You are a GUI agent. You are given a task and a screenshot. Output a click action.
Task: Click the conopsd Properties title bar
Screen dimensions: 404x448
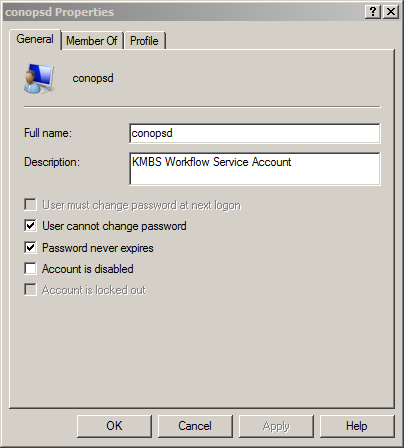click(183, 12)
